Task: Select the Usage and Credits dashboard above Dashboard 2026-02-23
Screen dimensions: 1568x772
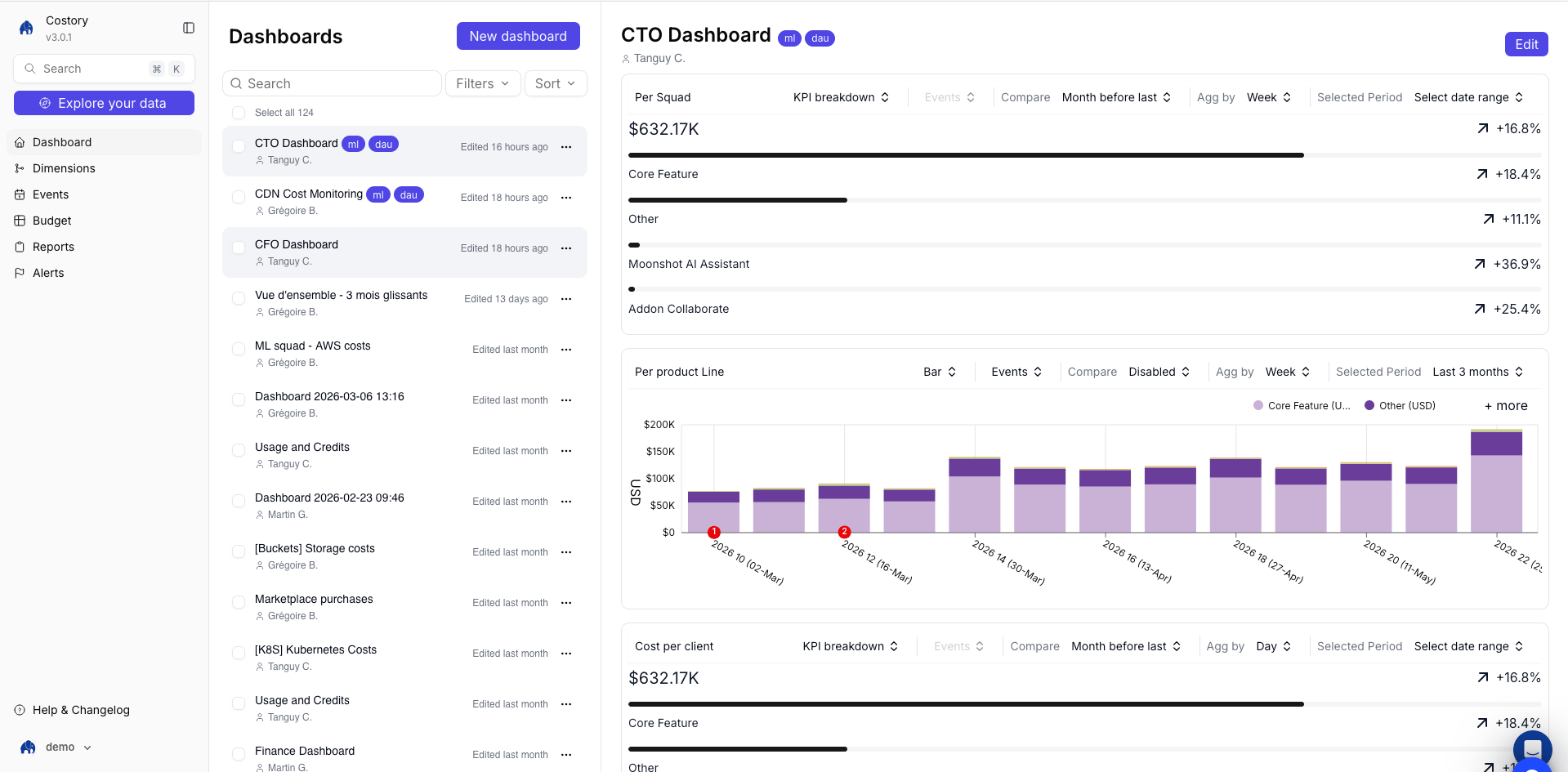Action: [x=404, y=455]
